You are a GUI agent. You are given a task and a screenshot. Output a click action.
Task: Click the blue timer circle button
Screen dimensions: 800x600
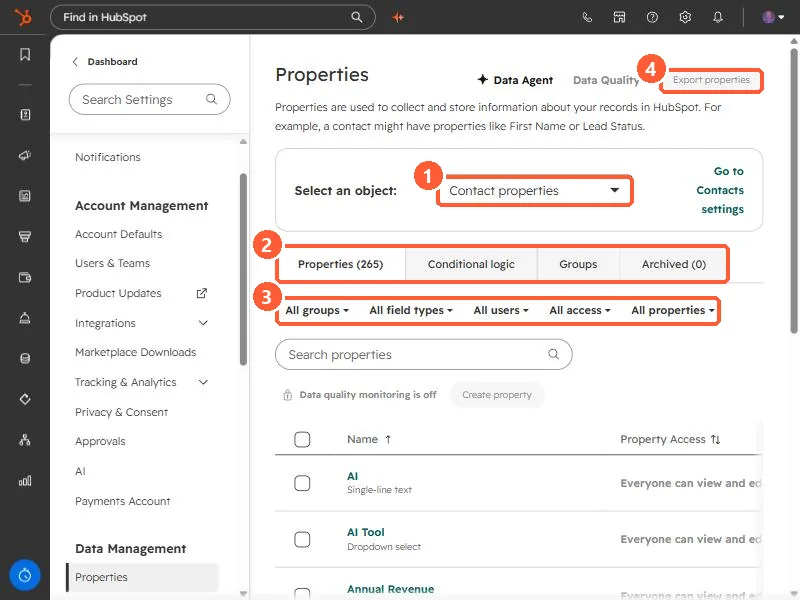(x=24, y=575)
